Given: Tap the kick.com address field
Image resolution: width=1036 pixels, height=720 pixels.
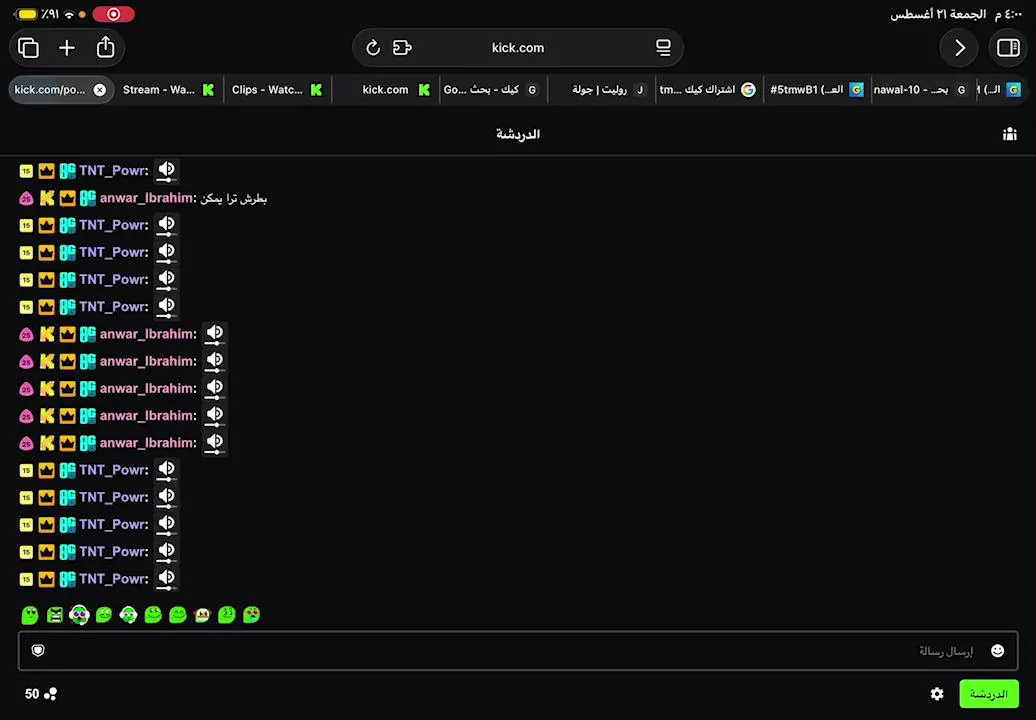Looking at the screenshot, I should [x=517, y=48].
